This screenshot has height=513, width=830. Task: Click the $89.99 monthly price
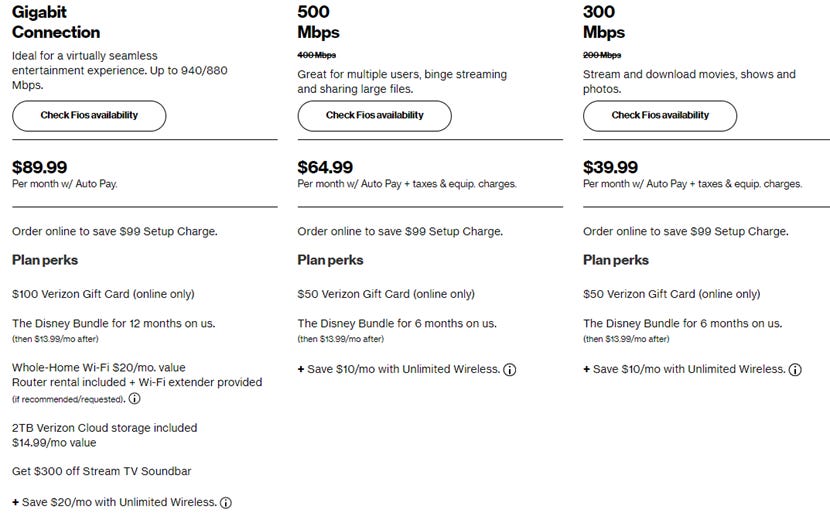click(40, 167)
